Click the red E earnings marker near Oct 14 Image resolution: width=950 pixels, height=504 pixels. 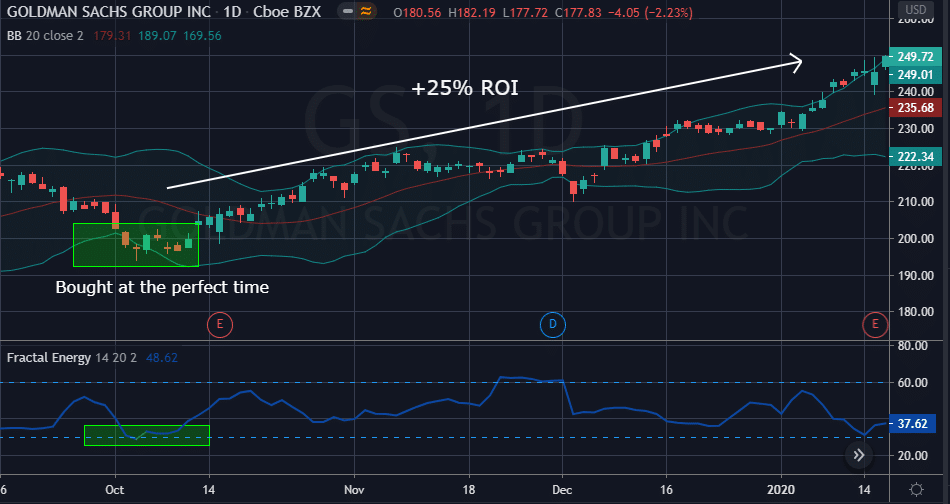coord(220,325)
